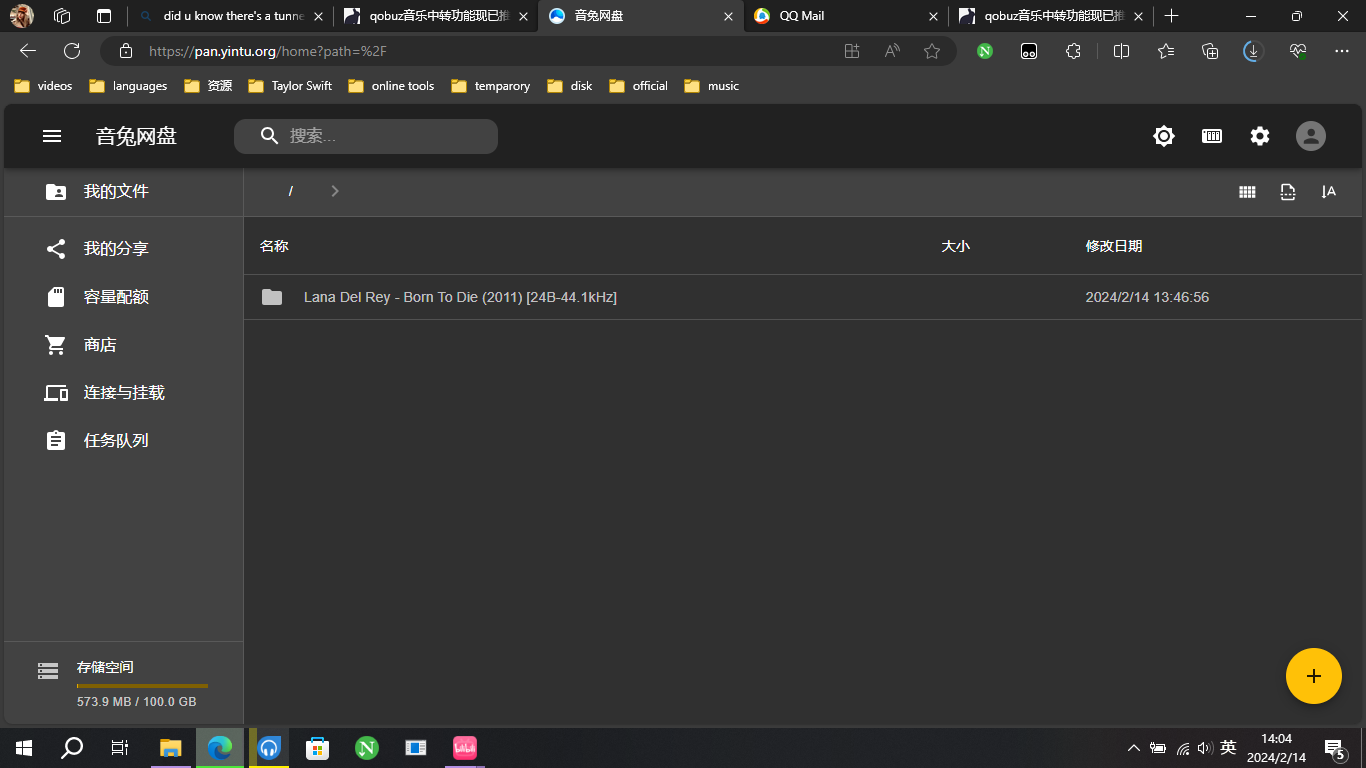Click the folder icon of Lana Del Rey row

[x=272, y=297]
